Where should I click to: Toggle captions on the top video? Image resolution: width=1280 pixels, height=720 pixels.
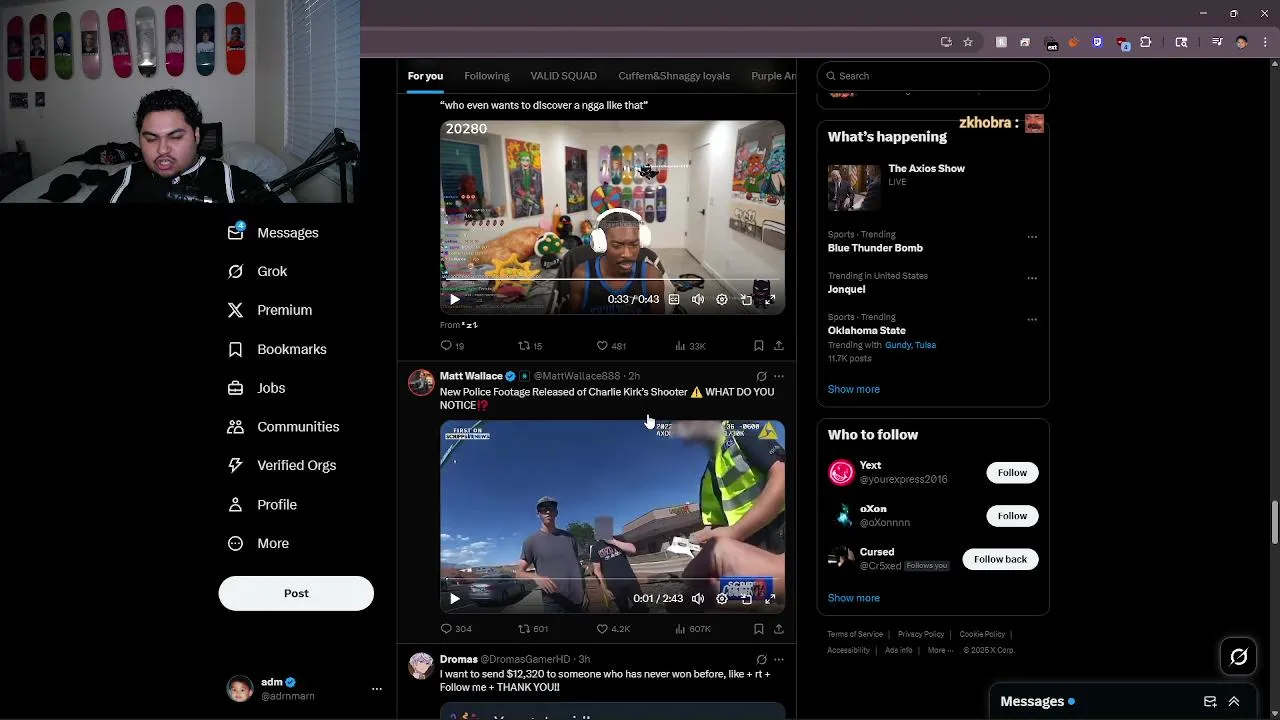(x=674, y=299)
